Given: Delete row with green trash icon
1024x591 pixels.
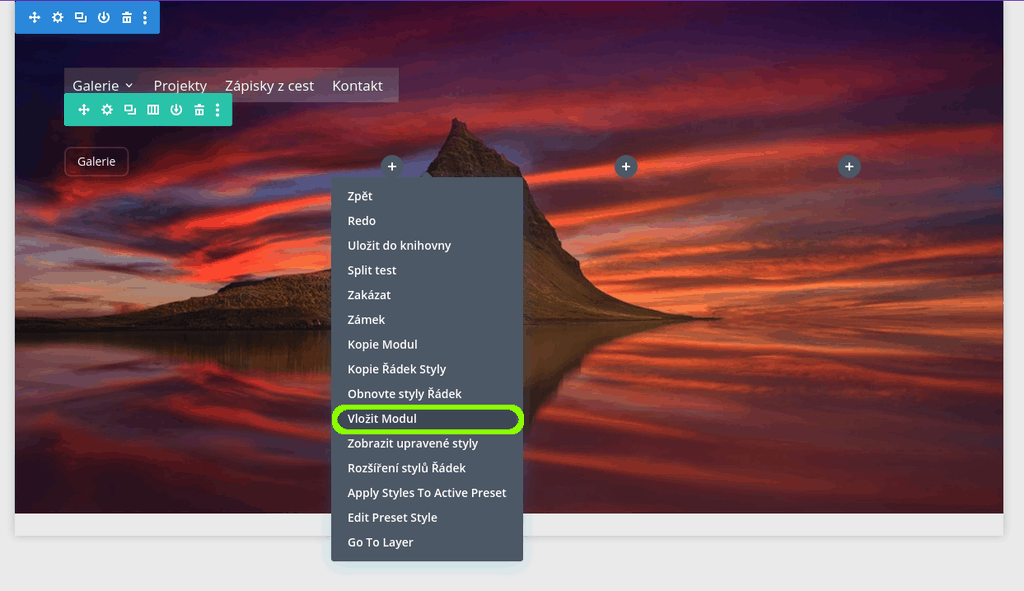Looking at the screenshot, I should [199, 110].
